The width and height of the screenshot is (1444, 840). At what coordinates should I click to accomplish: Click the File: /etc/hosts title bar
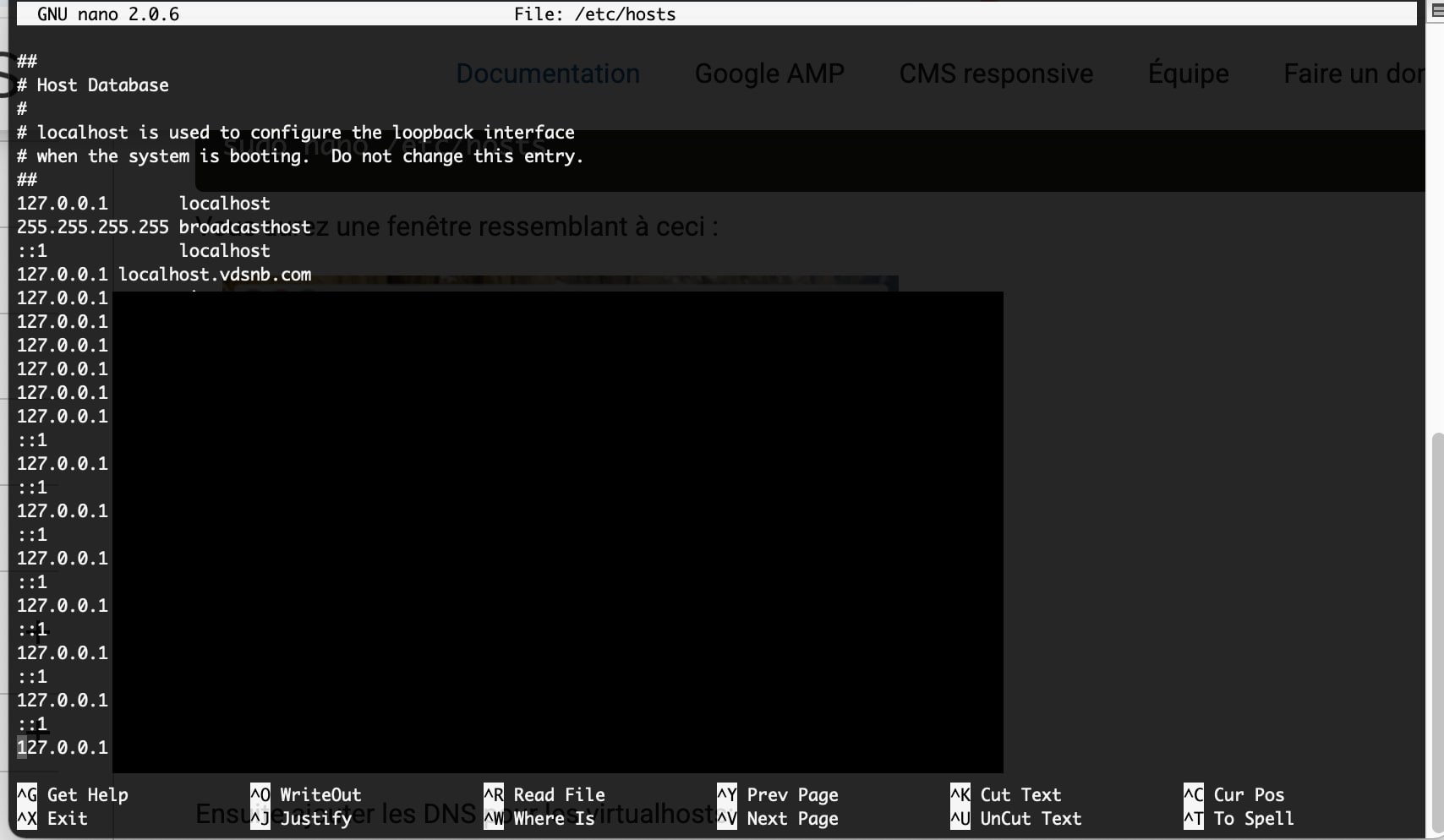point(594,14)
